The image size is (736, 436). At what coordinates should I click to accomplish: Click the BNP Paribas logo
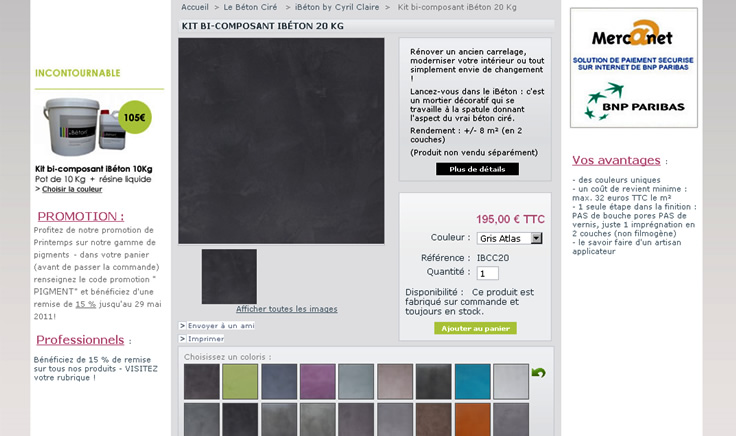click(634, 101)
